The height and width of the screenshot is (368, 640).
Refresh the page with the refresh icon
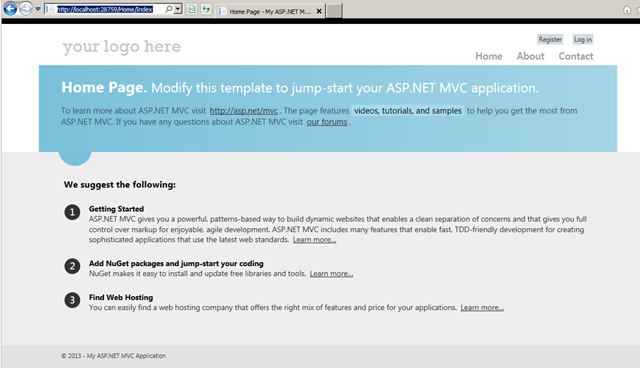tap(206, 9)
